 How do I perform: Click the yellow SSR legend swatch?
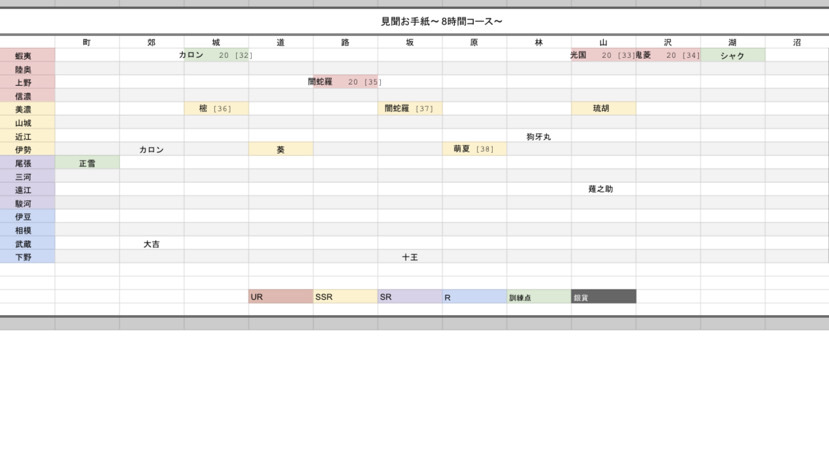point(345,297)
